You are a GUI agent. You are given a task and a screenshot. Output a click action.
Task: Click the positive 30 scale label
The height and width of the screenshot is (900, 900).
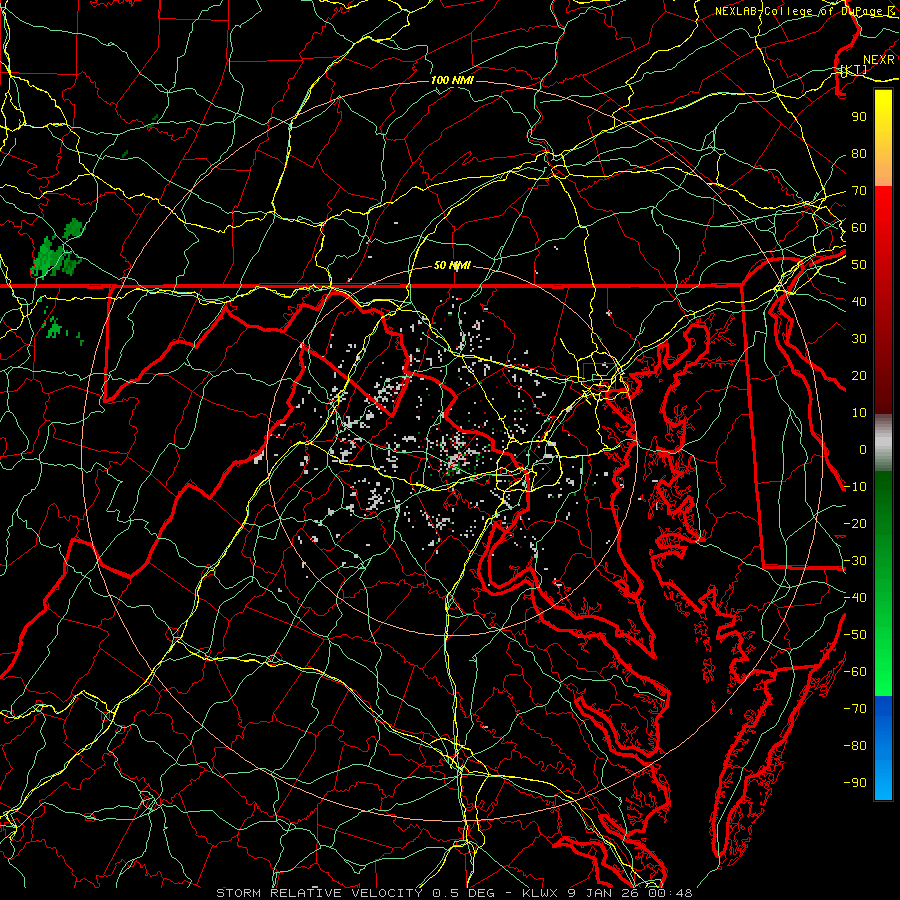859,339
